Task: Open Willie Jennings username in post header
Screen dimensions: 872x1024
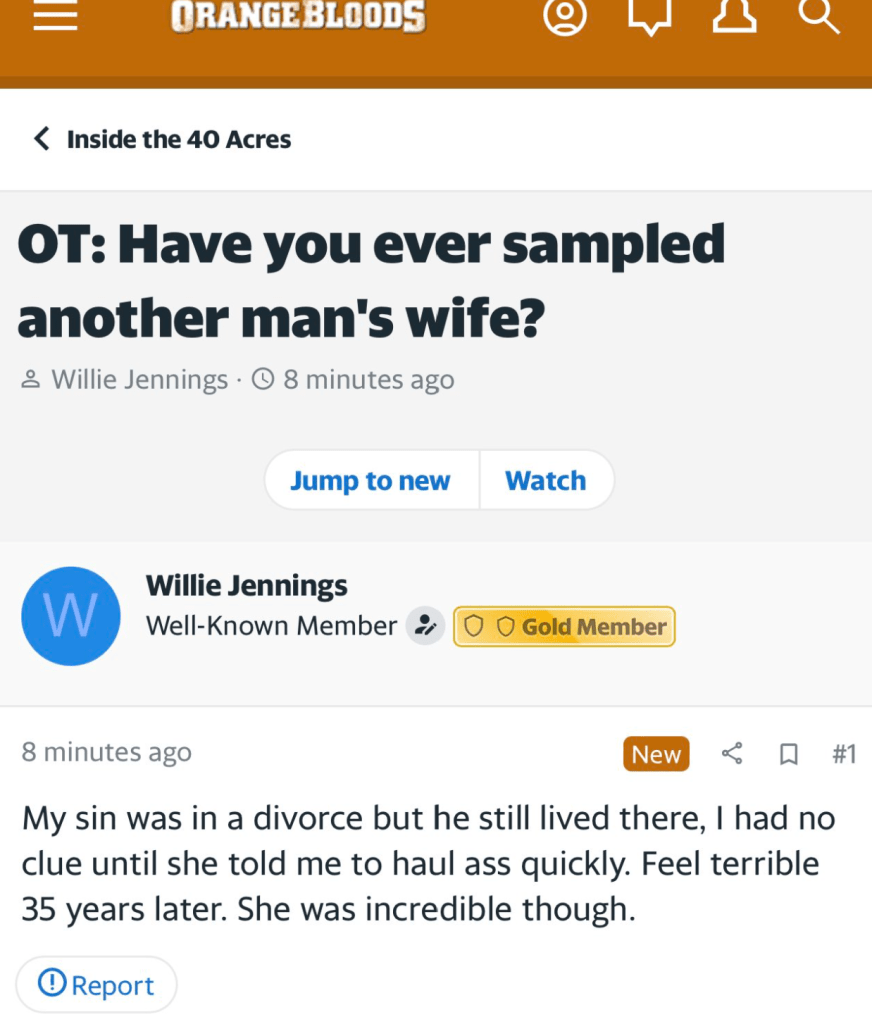Action: click(x=246, y=585)
